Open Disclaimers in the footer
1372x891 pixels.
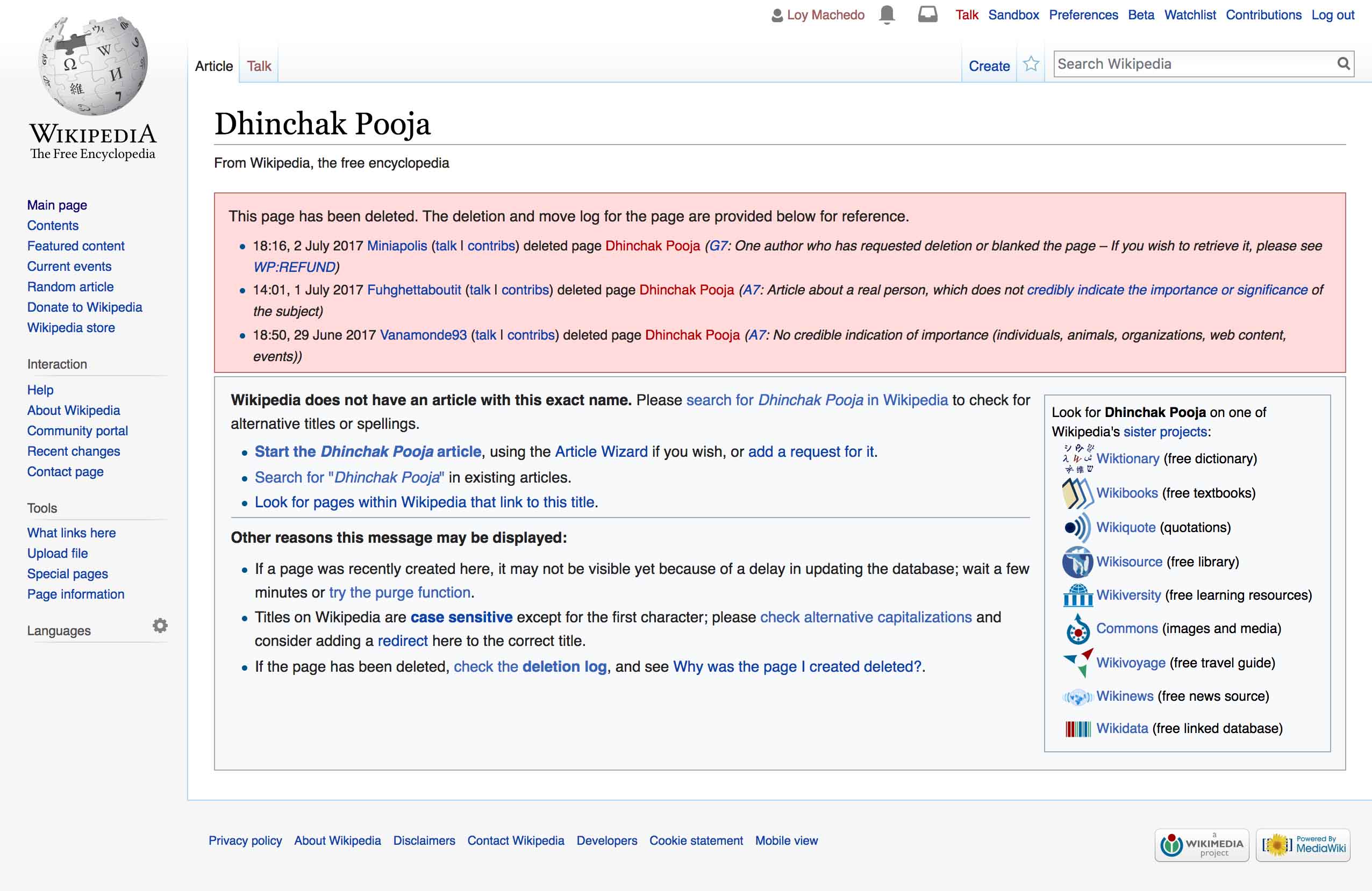pos(424,841)
